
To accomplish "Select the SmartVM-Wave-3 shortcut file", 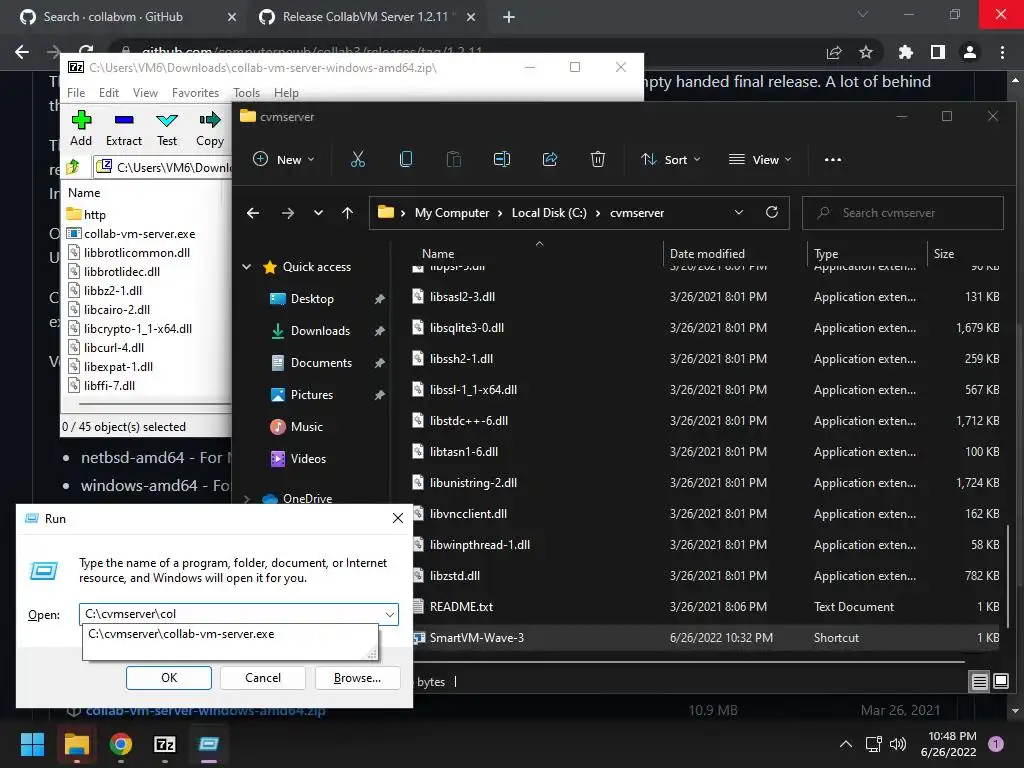I will tap(705, 638).
